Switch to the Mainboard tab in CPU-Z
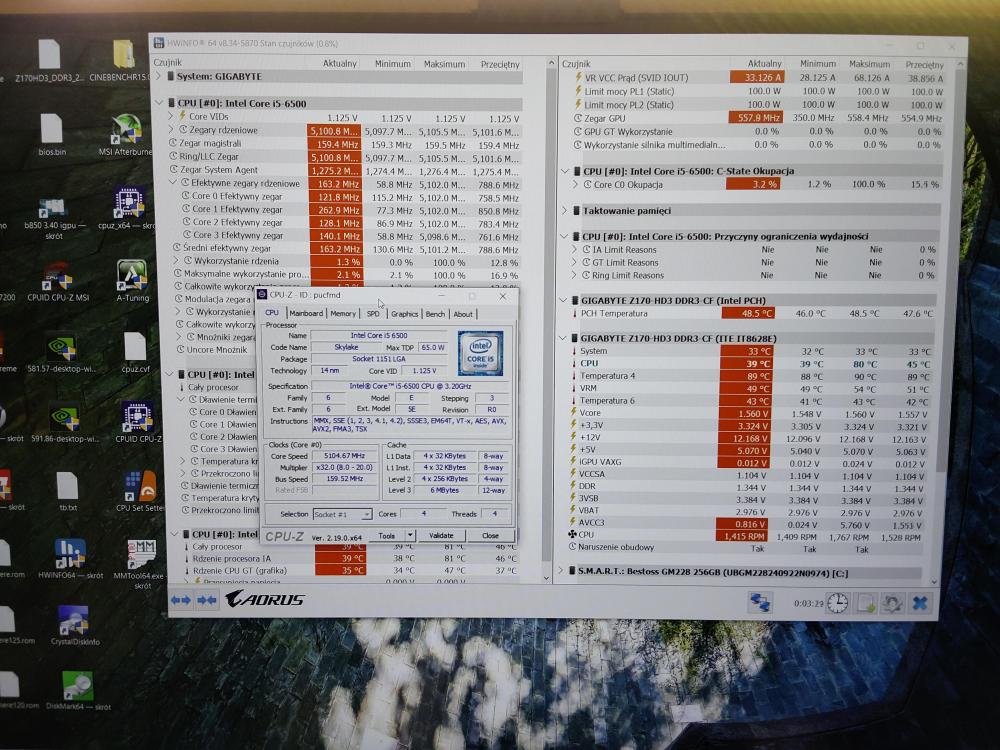Screen dimensions: 1000x750 tap(306, 313)
